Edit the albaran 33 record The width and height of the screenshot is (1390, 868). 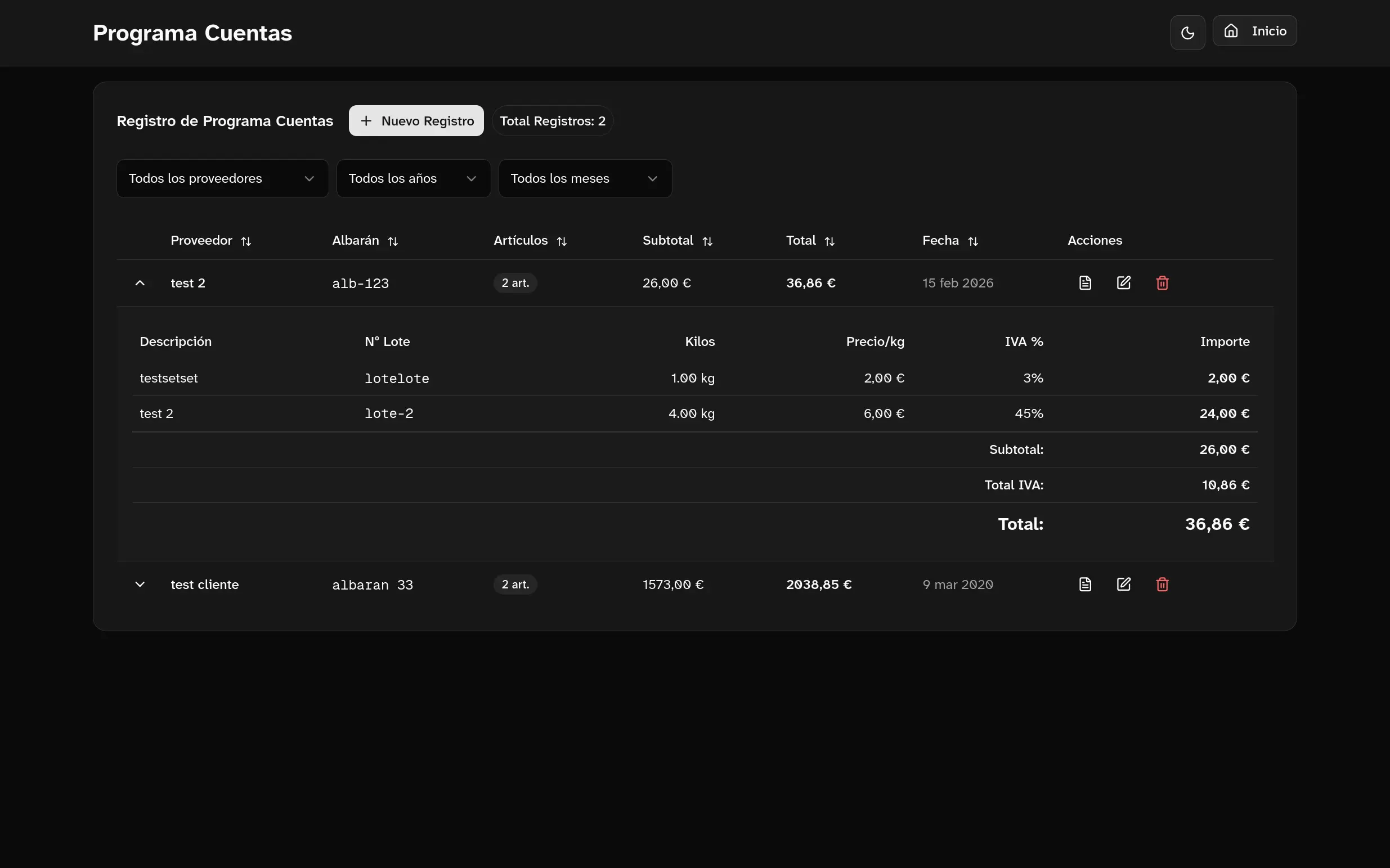(1124, 584)
